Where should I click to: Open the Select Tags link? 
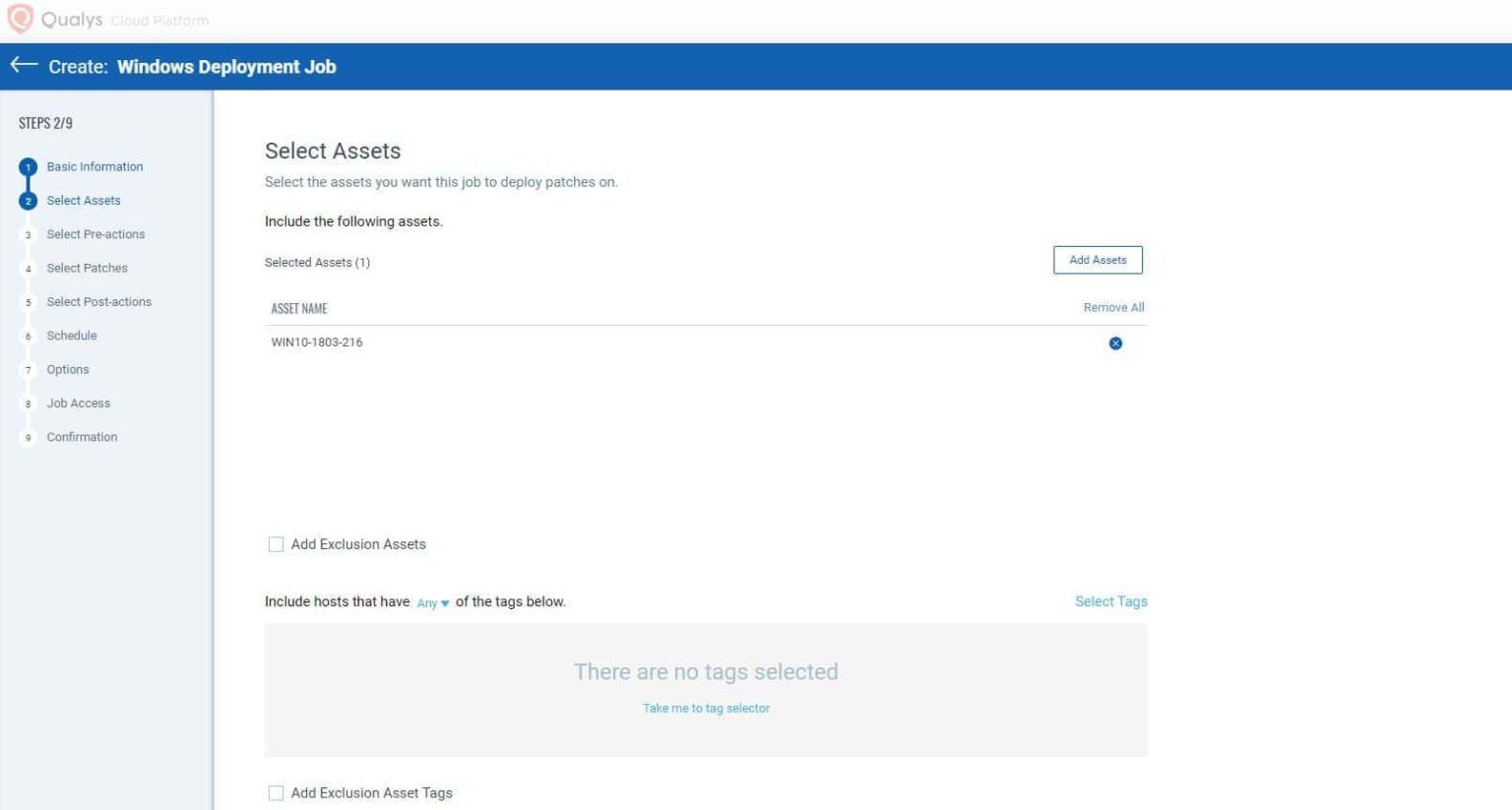point(1110,600)
